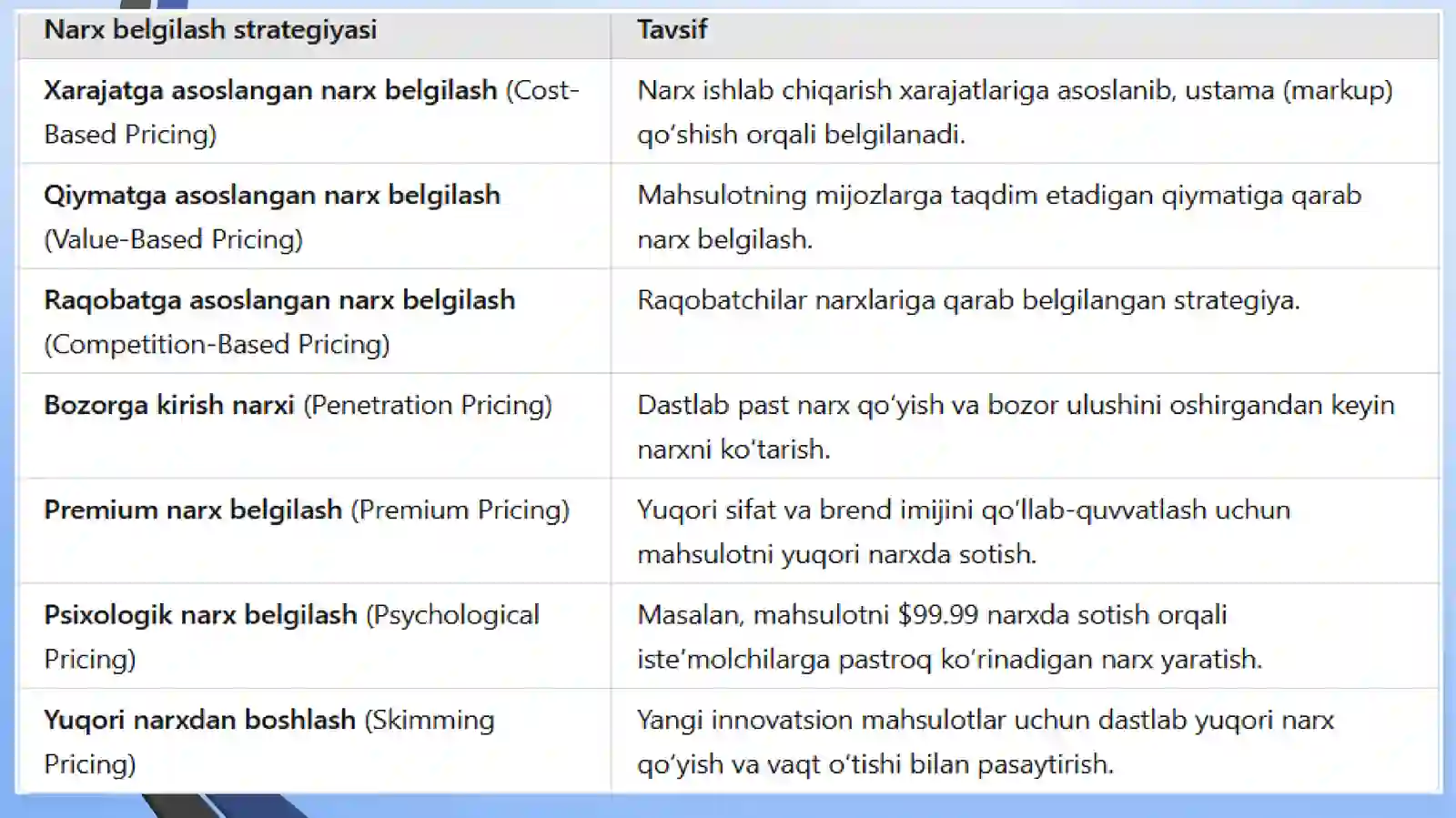Image resolution: width=1456 pixels, height=818 pixels.
Task: Click 'Bozorga kirish narxi' strategy cell
Action: coord(314,426)
